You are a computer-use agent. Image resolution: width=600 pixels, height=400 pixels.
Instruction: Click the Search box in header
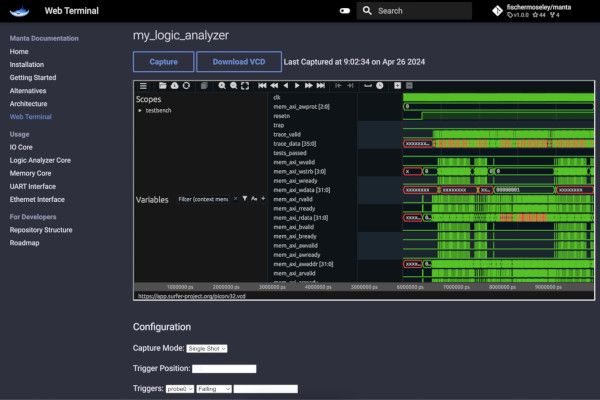[414, 11]
